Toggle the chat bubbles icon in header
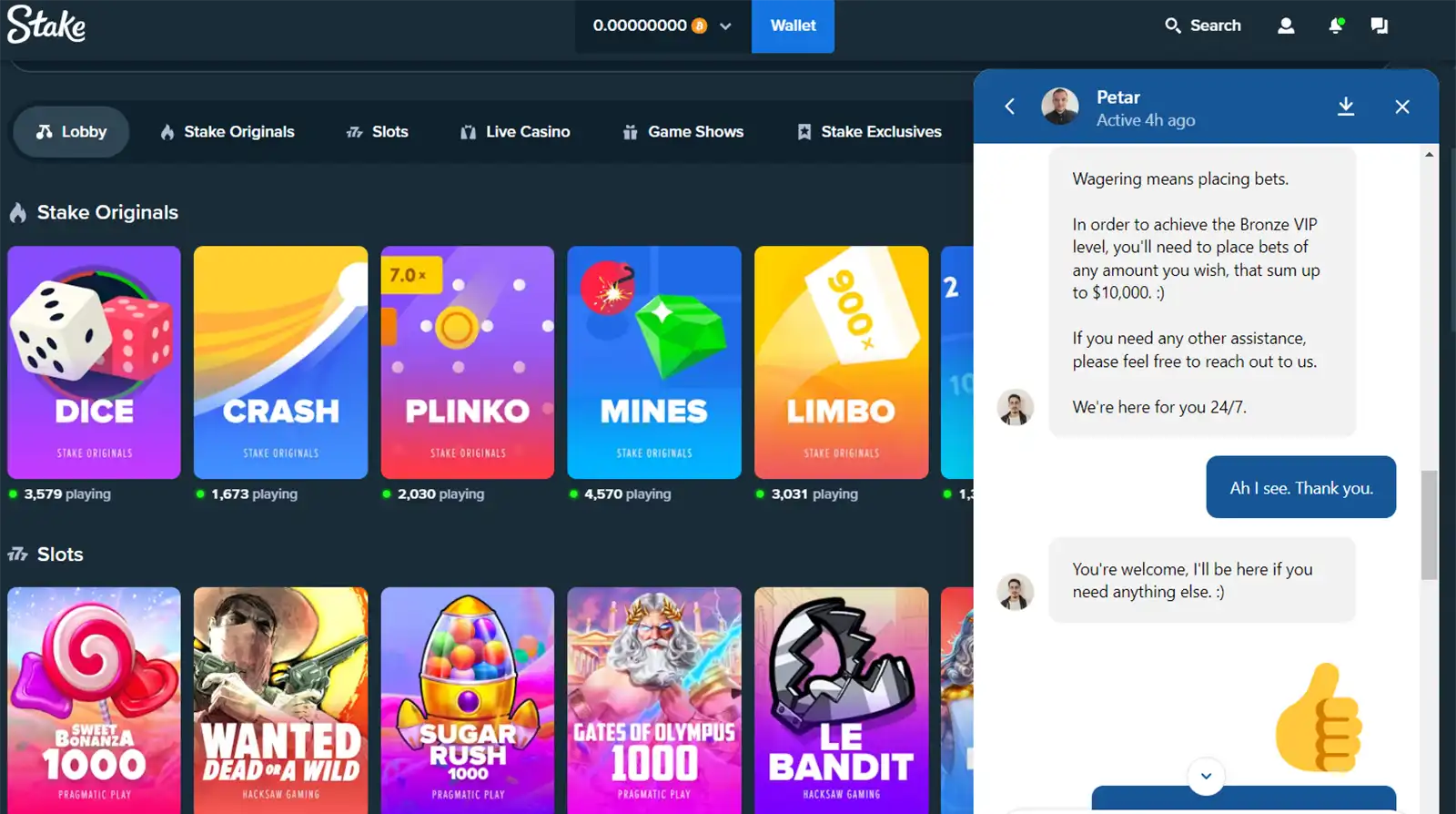Image resolution: width=1456 pixels, height=814 pixels. click(x=1380, y=25)
